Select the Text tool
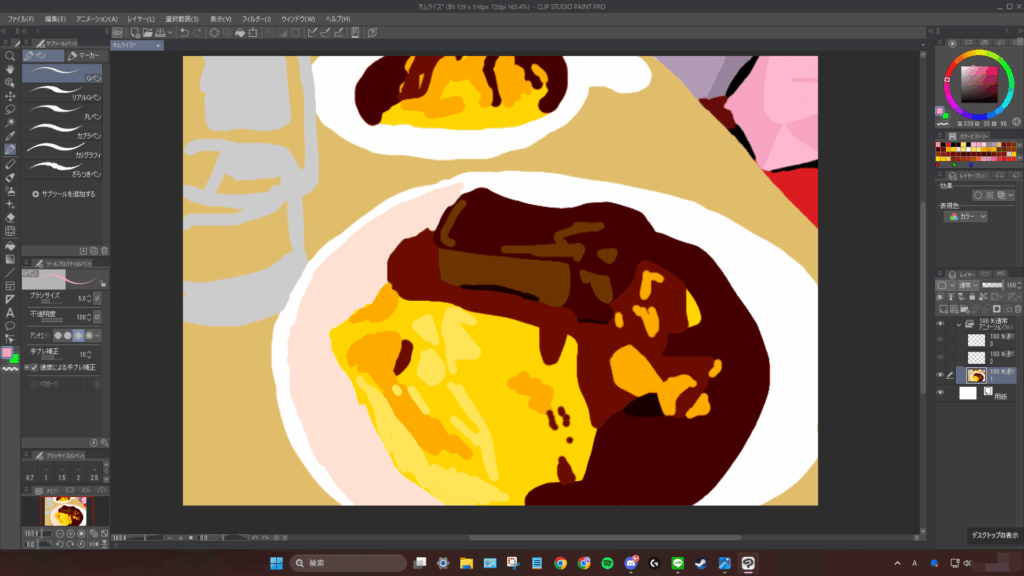This screenshot has height=576, width=1024. pyautogui.click(x=10, y=312)
